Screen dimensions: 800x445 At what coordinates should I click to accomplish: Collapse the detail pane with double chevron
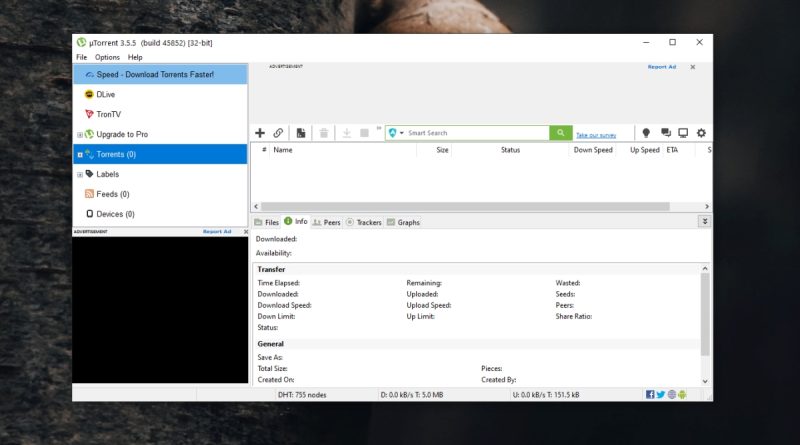tap(705, 221)
